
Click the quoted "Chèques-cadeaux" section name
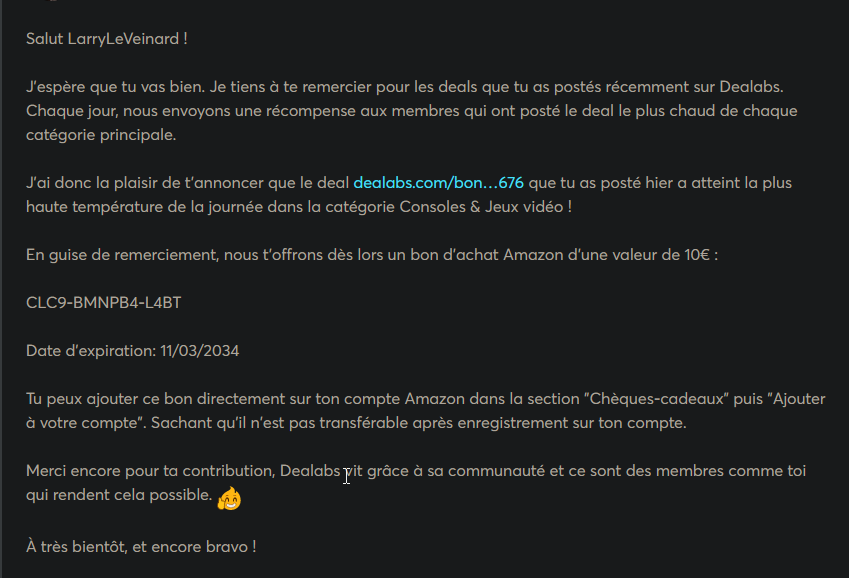point(656,399)
